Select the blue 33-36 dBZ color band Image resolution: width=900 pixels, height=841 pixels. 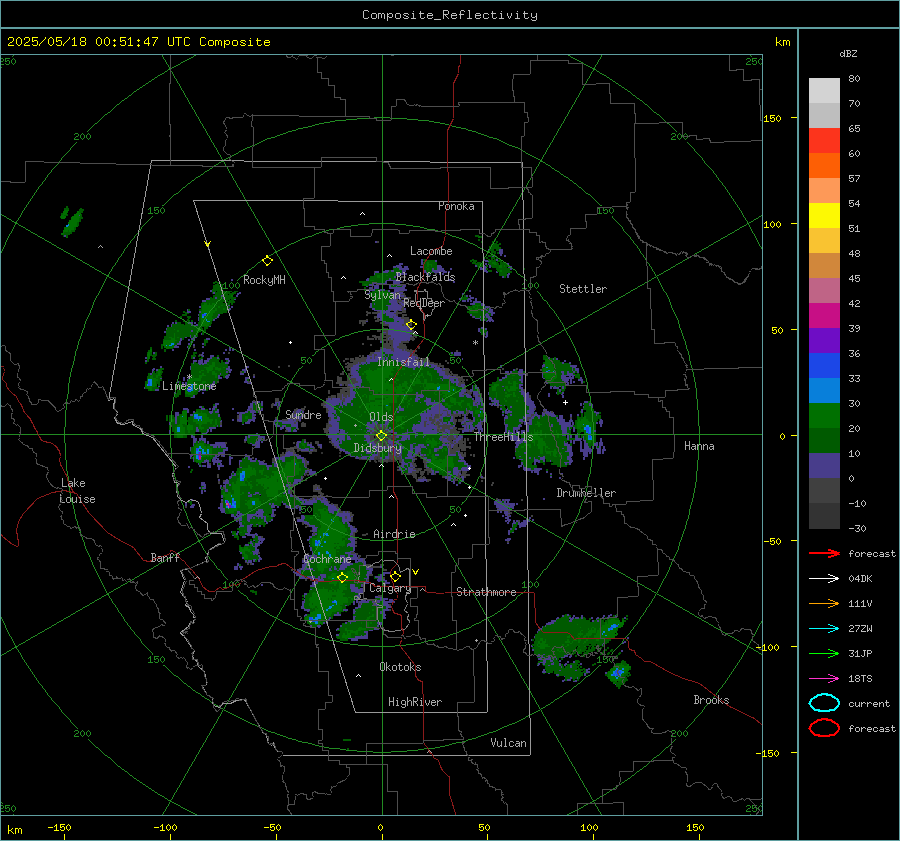pyautogui.click(x=824, y=366)
